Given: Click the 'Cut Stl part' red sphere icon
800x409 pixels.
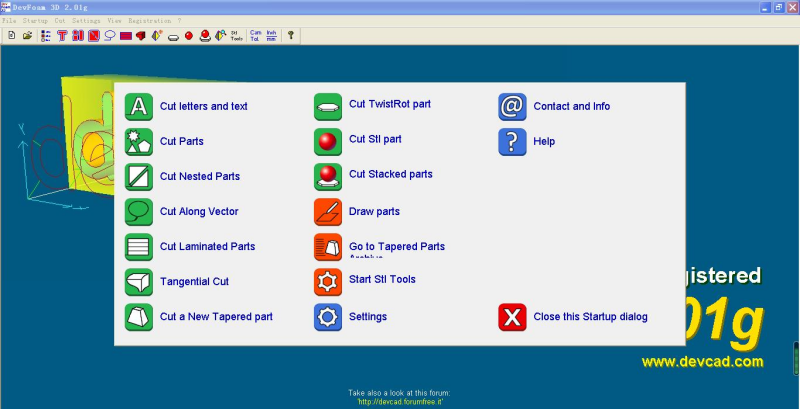Looking at the screenshot, I should click(328, 142).
